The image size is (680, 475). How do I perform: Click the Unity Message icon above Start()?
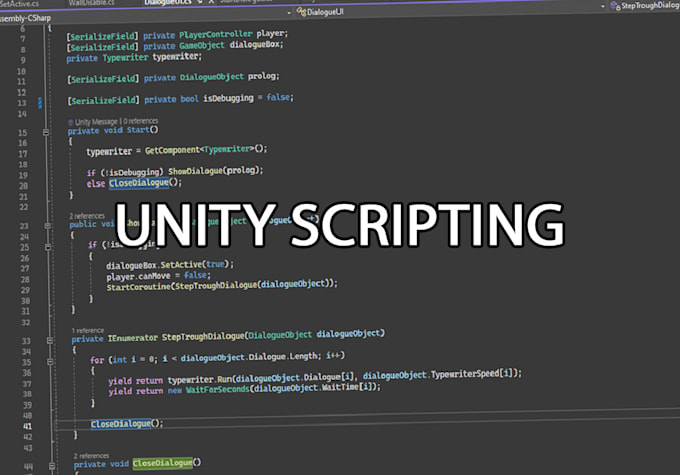[71, 122]
